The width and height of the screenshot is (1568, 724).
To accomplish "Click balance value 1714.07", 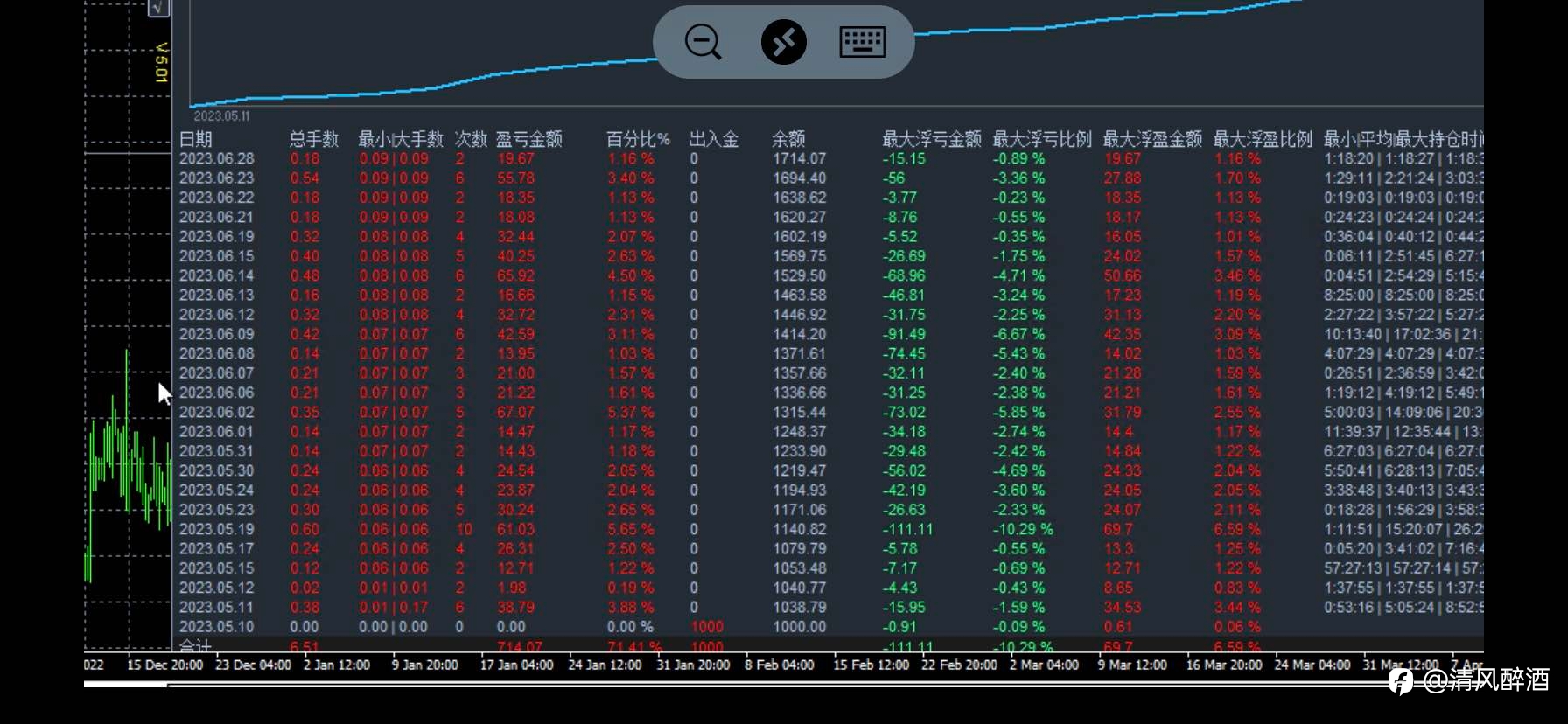I will (799, 158).
